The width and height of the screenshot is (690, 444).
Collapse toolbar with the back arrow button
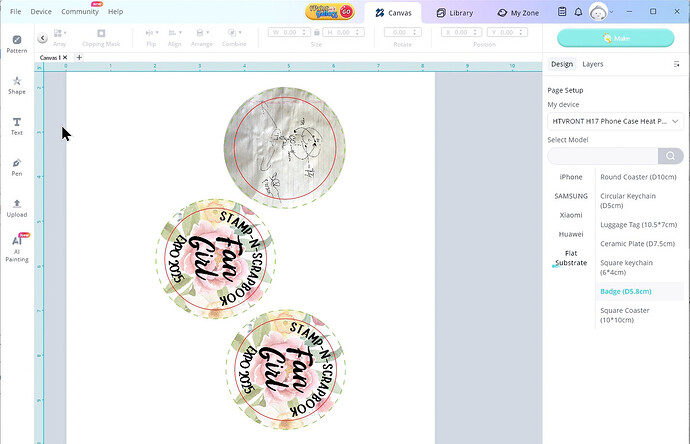43,38
